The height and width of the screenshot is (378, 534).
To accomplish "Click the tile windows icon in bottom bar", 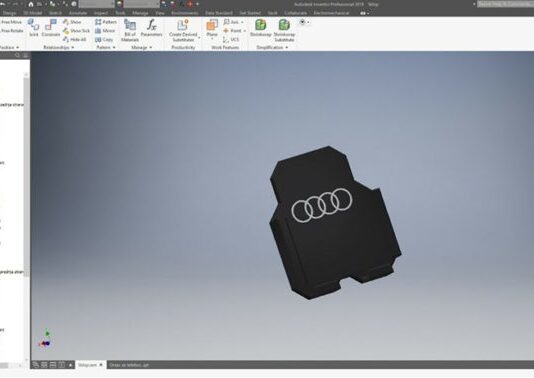I will (44, 365).
